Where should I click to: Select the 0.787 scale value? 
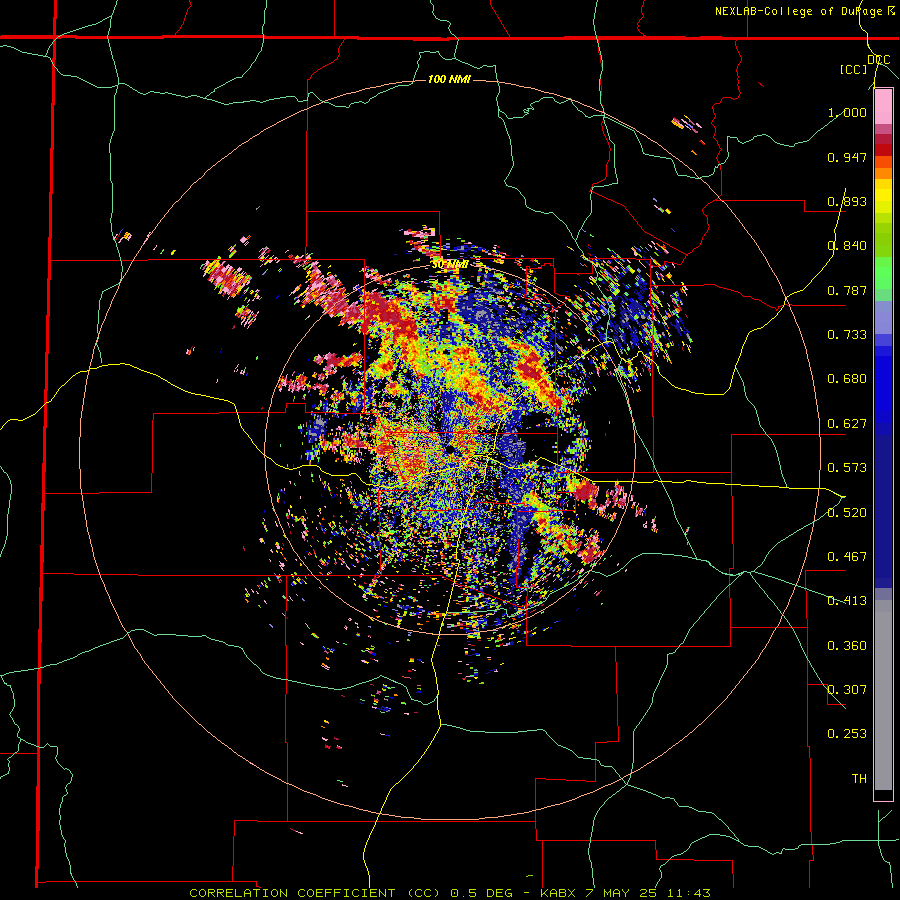pos(847,290)
